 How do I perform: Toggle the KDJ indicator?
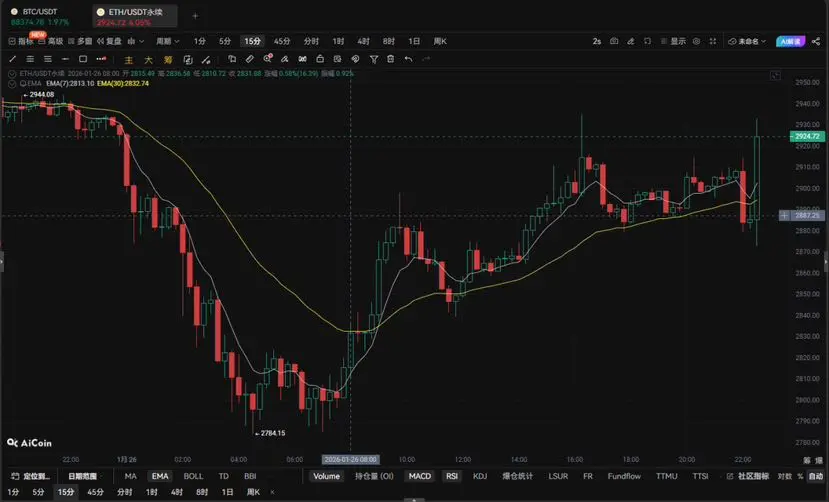point(480,476)
